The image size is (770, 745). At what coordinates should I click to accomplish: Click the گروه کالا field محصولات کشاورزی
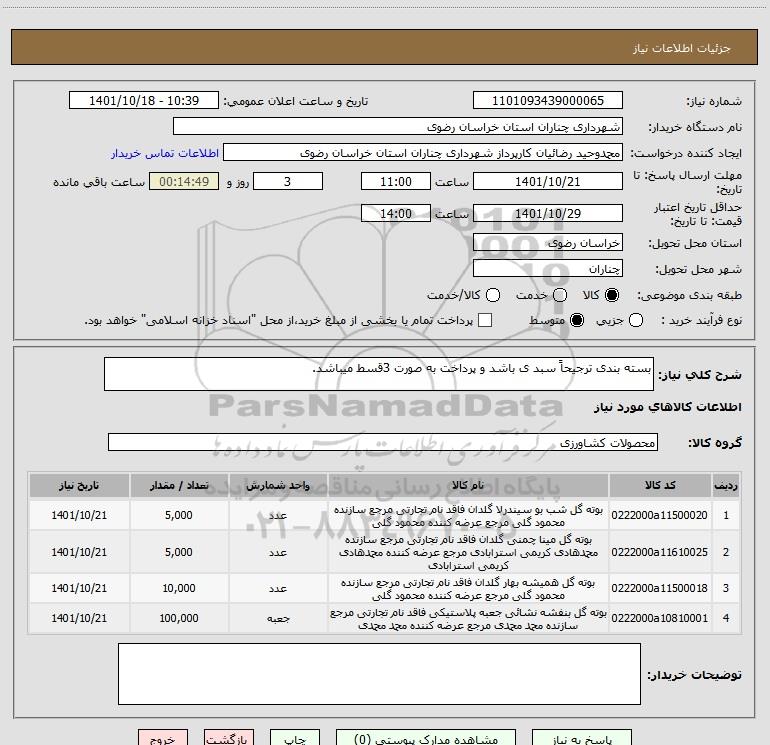[x=383, y=442]
